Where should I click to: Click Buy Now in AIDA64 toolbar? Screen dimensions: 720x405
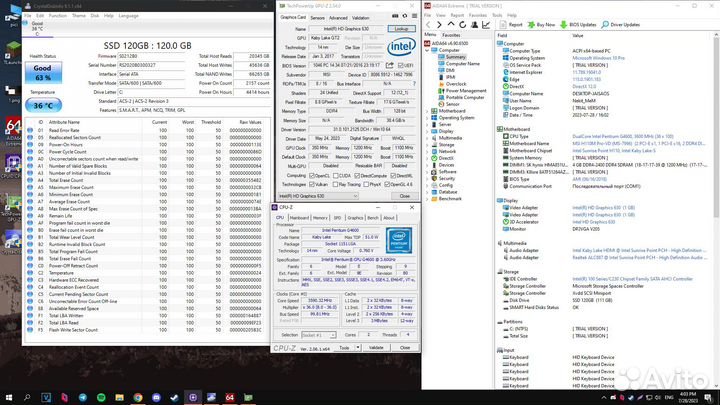(541, 25)
